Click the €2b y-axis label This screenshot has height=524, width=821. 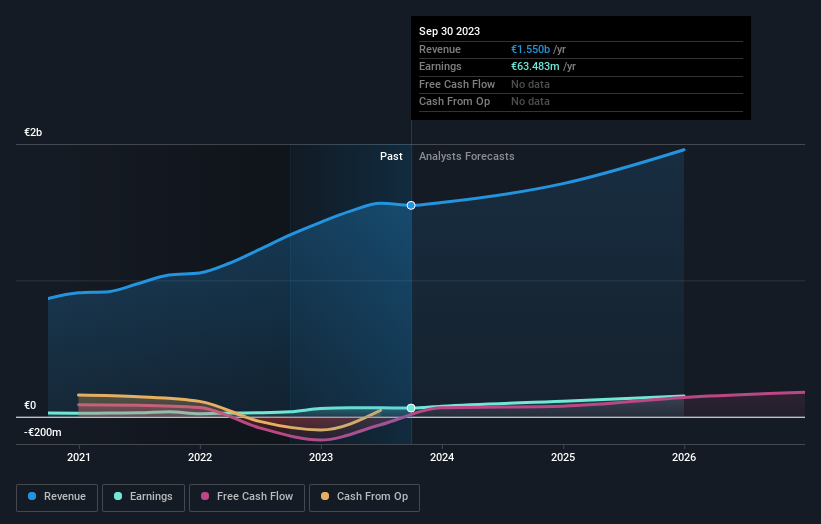[x=33, y=132]
